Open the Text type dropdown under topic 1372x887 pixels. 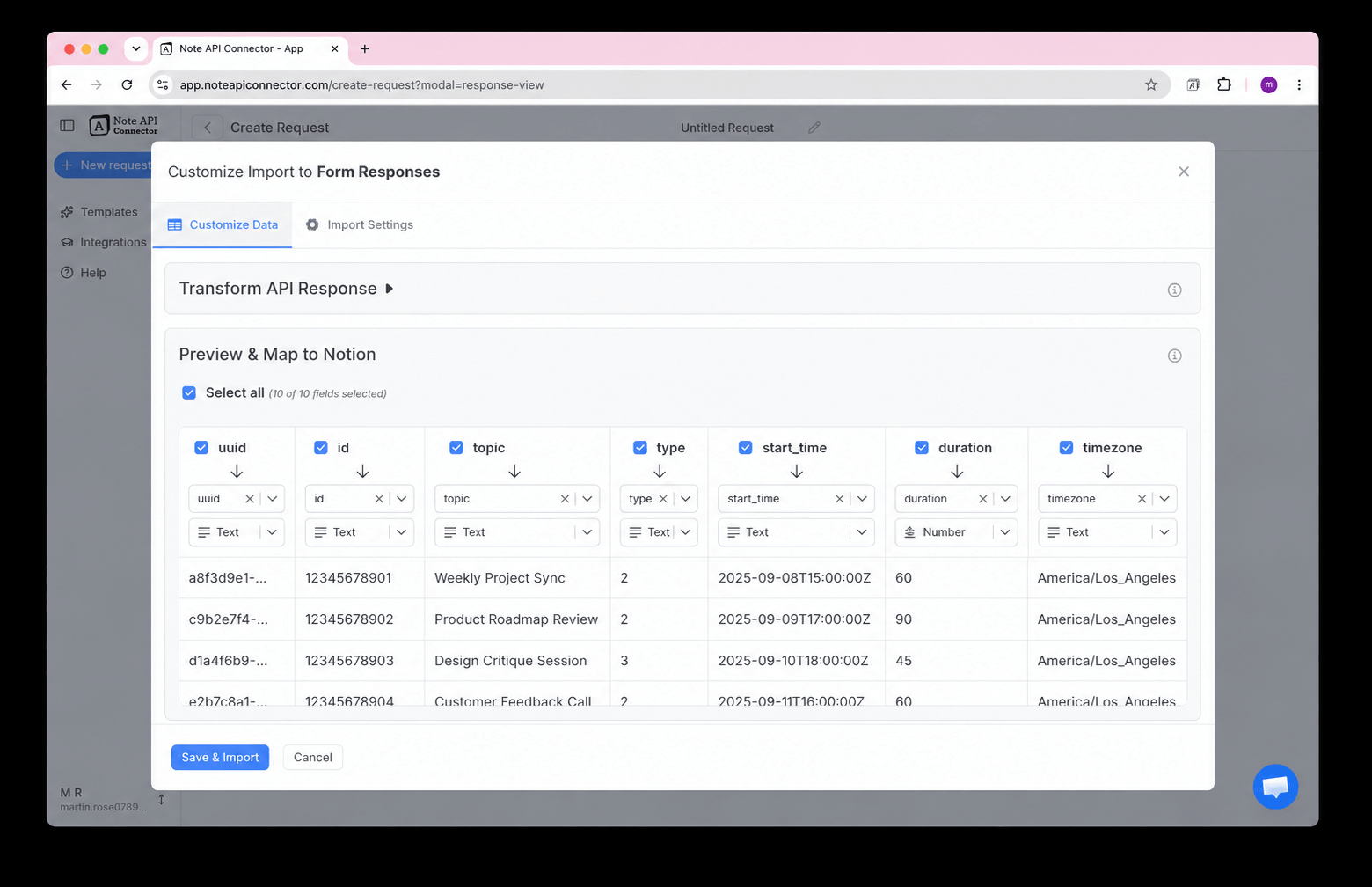pos(517,532)
